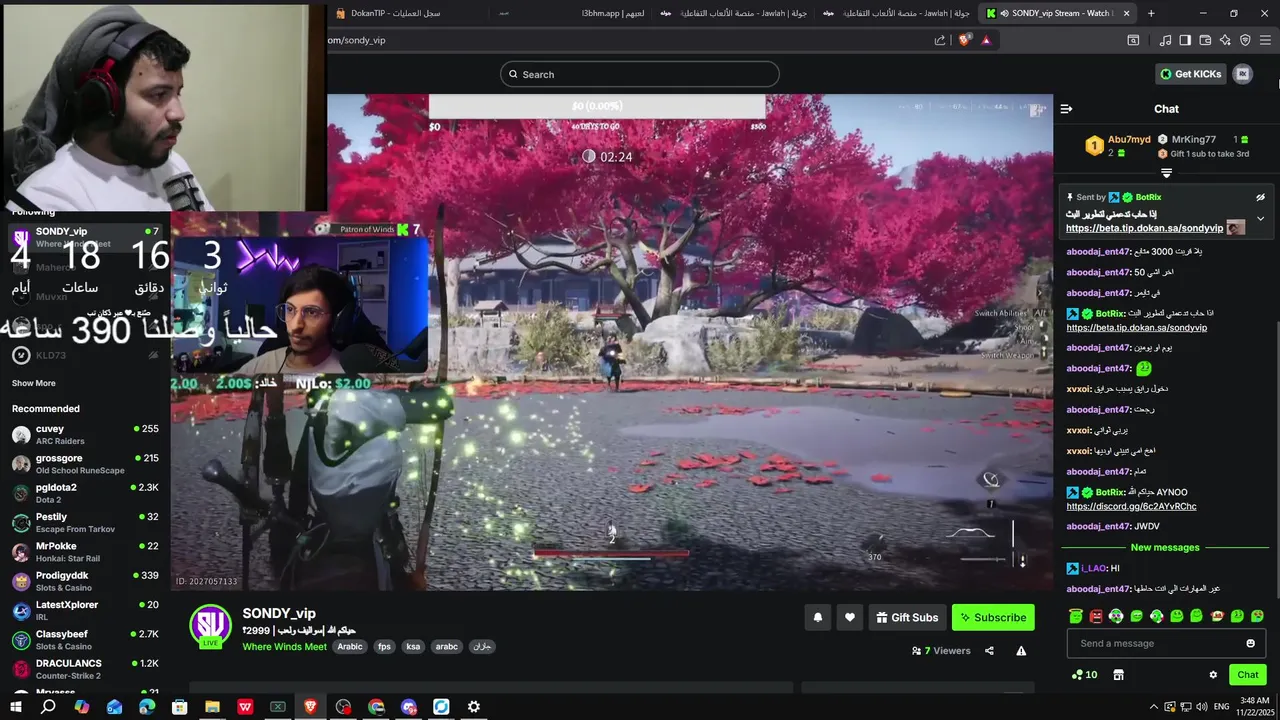
Task: Open recommended channel cuvey
Action: pos(84,434)
